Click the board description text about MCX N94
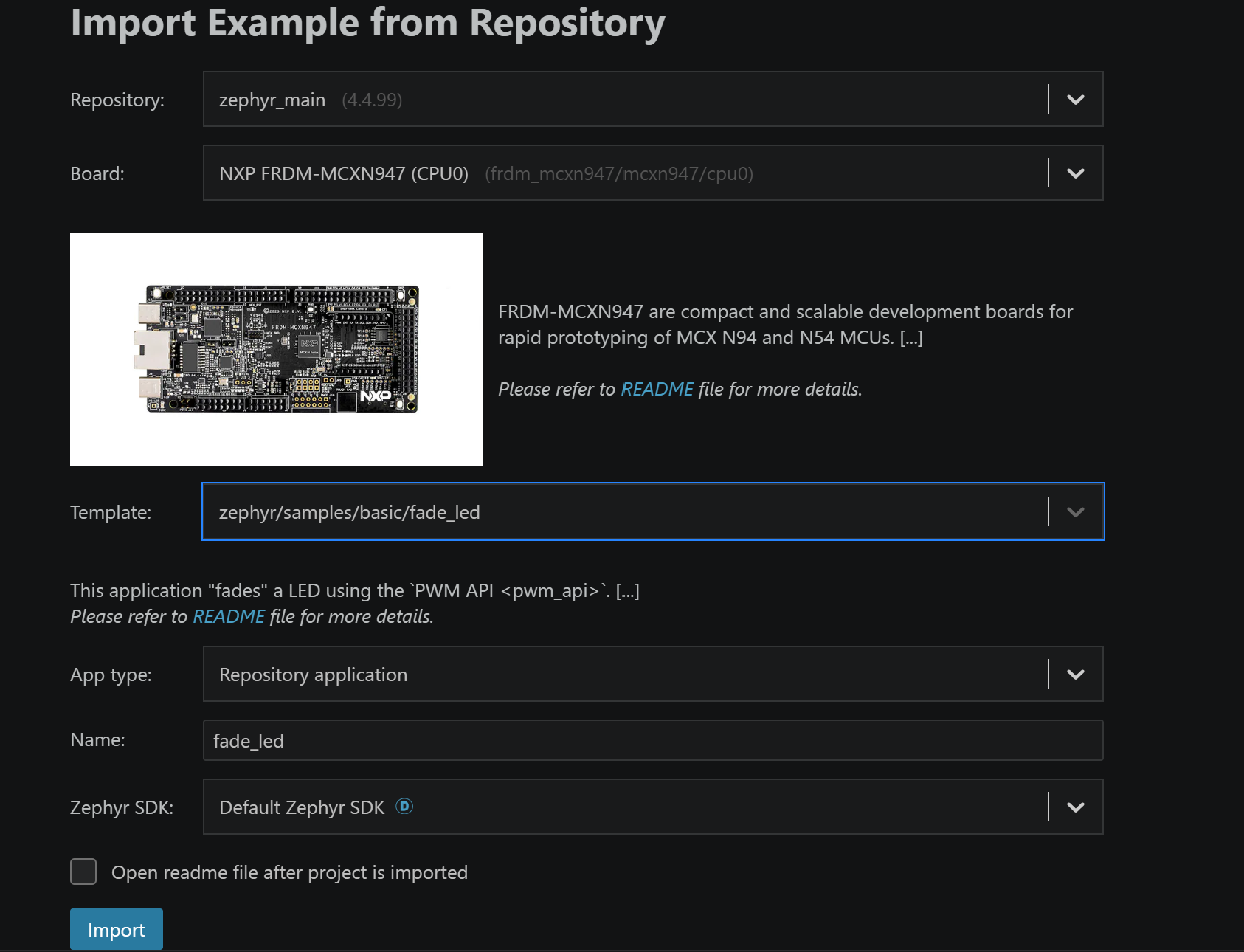Viewport: 1244px width, 952px height. coord(785,325)
